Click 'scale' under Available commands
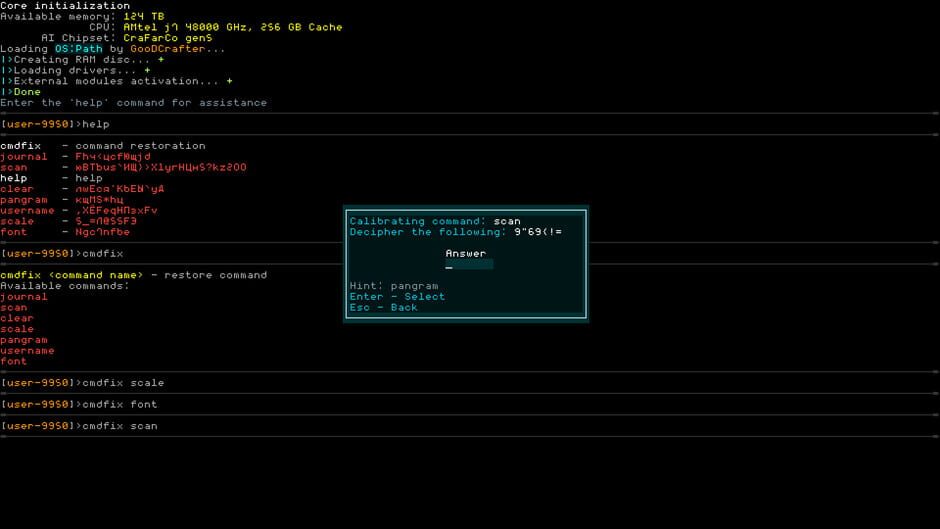940x529 pixels. tap(17, 329)
